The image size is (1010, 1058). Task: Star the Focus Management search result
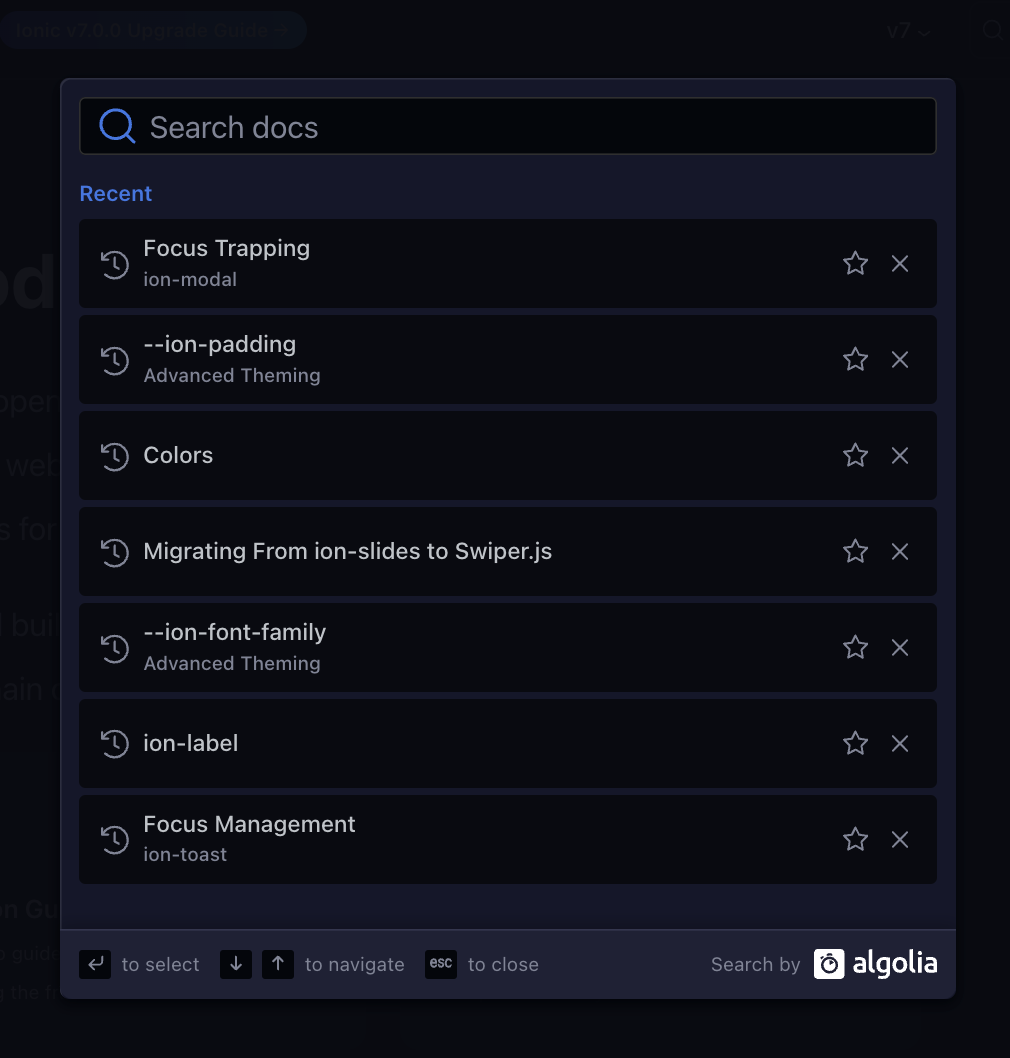click(855, 839)
